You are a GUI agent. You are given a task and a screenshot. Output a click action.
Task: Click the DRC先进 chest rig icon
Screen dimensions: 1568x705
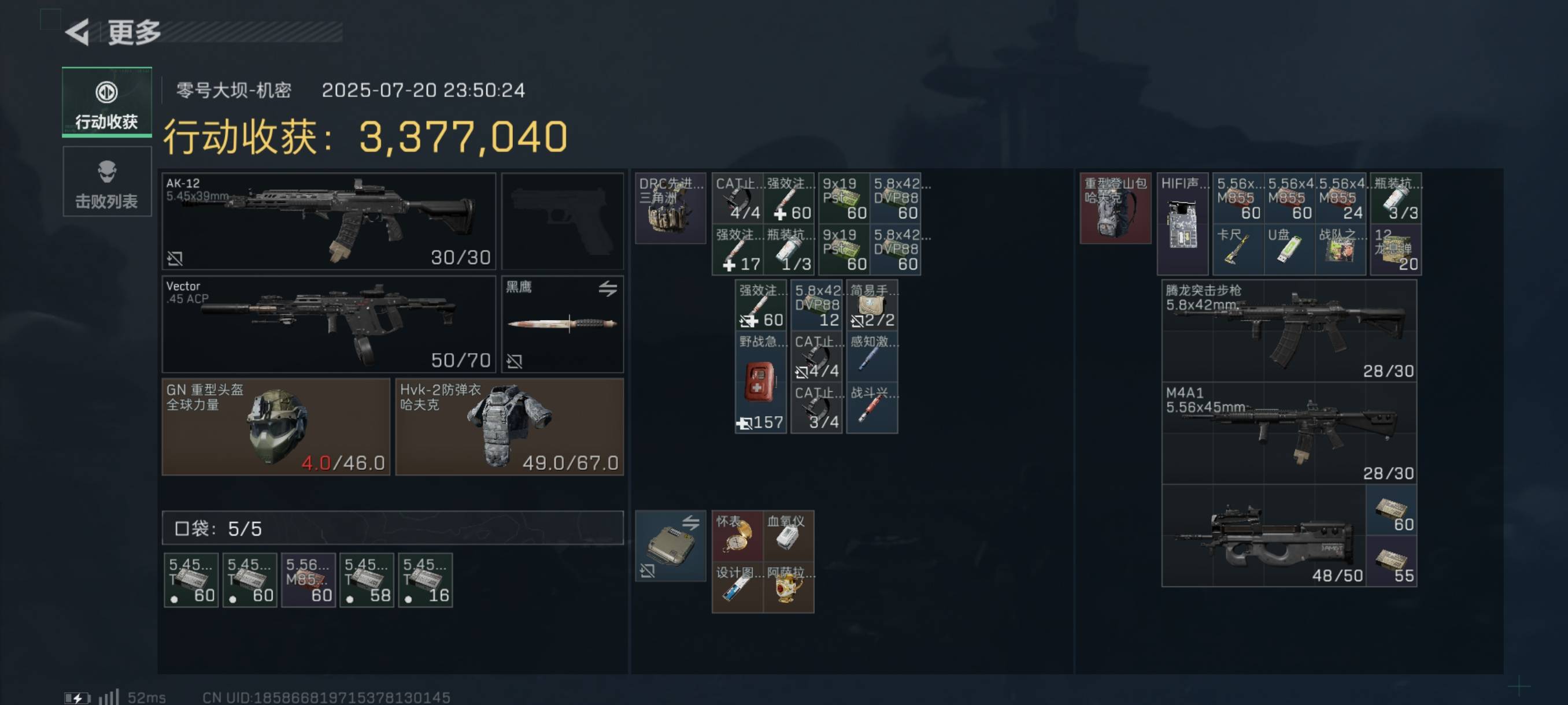click(670, 208)
